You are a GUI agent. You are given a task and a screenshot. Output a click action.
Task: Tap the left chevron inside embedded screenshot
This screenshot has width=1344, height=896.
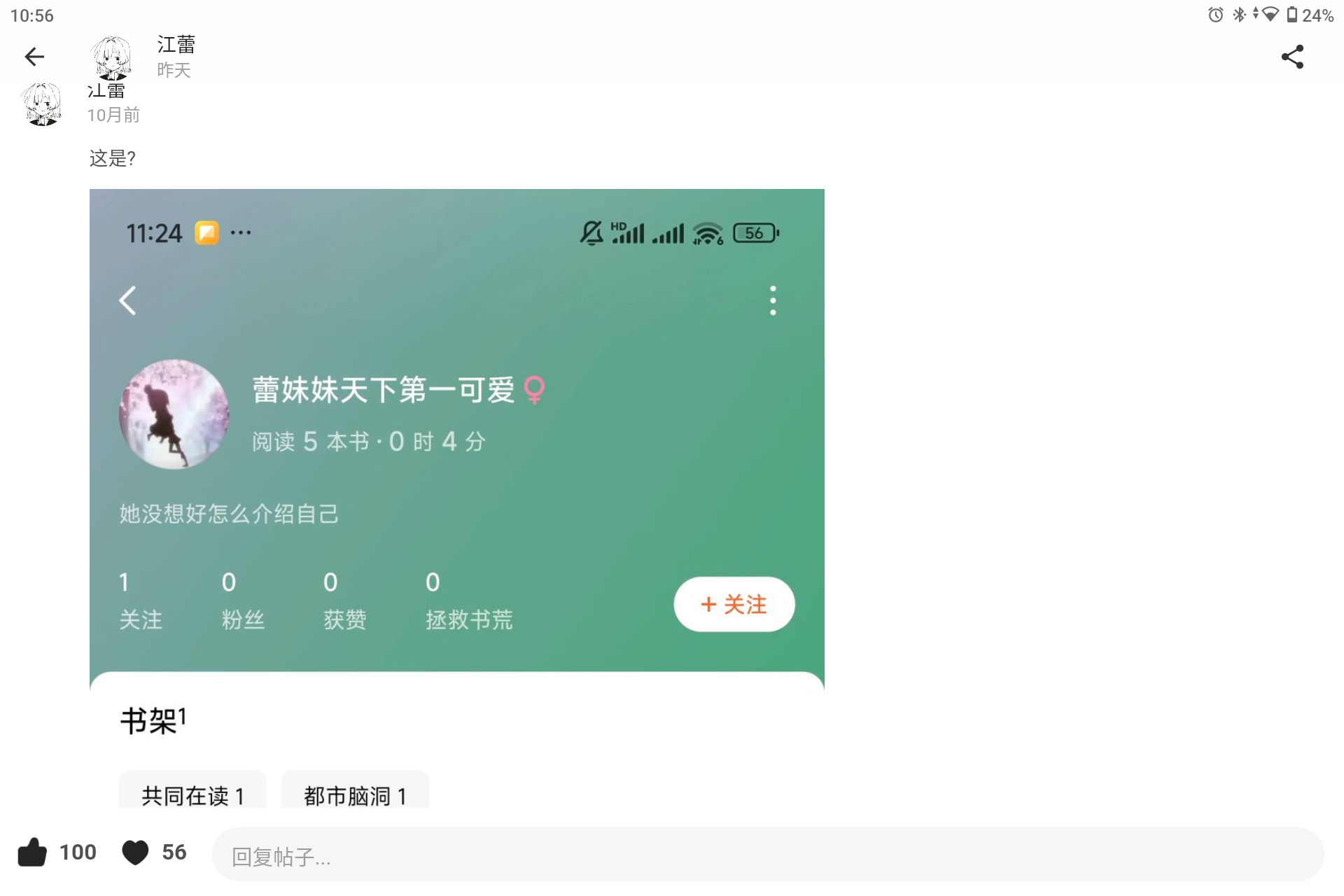pos(127,301)
